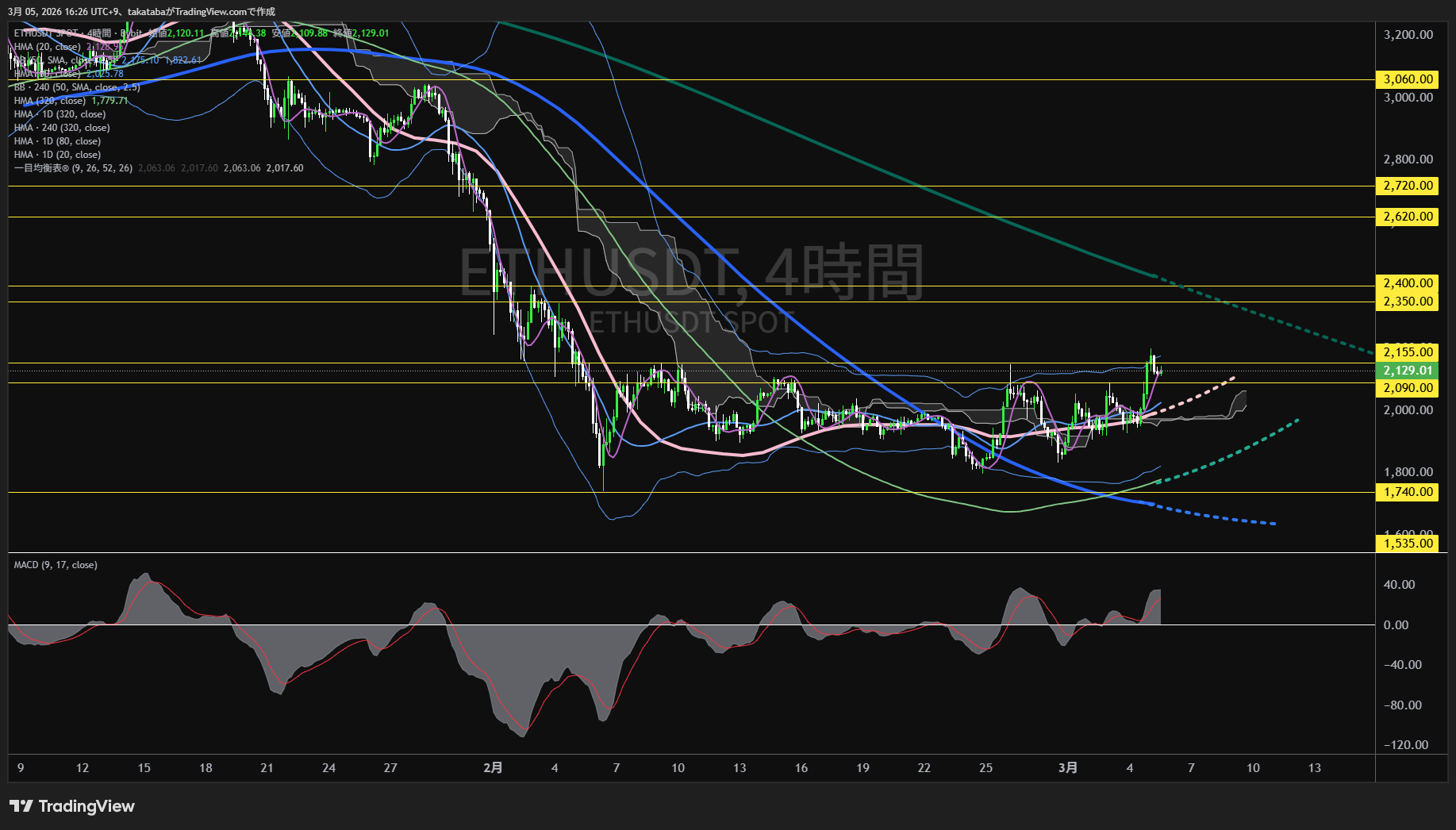This screenshot has height=830, width=1456.
Task: Click the yellow 2,620.00 price level label
Action: coord(1408,217)
